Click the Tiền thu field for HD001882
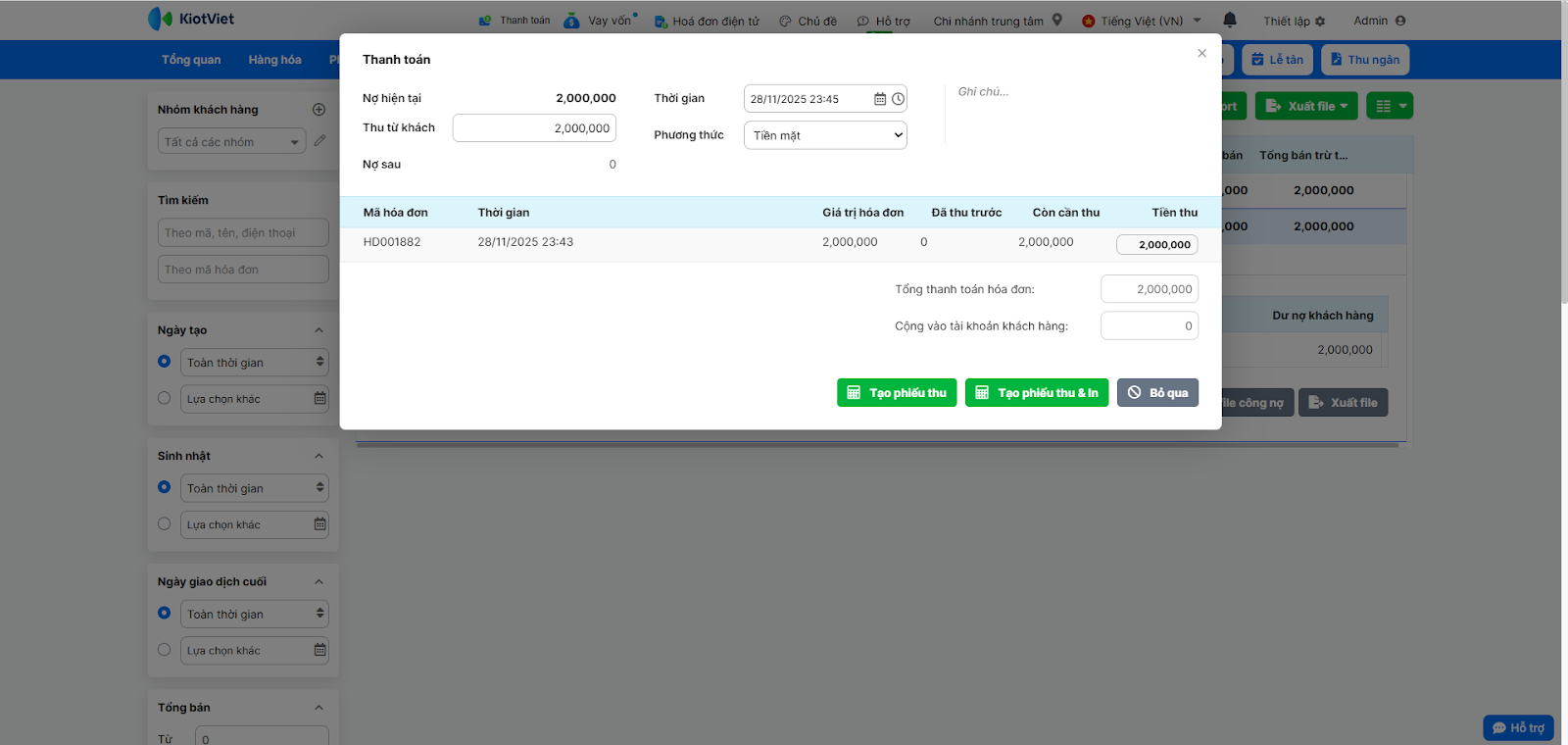Screen dimensions: 1568x745 [1156, 245]
